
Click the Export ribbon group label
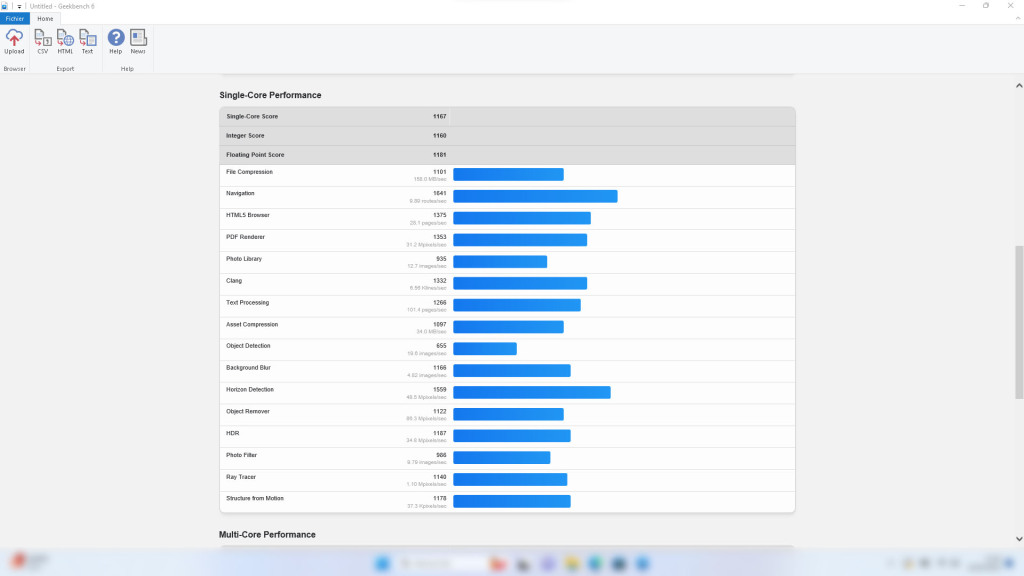click(x=65, y=69)
